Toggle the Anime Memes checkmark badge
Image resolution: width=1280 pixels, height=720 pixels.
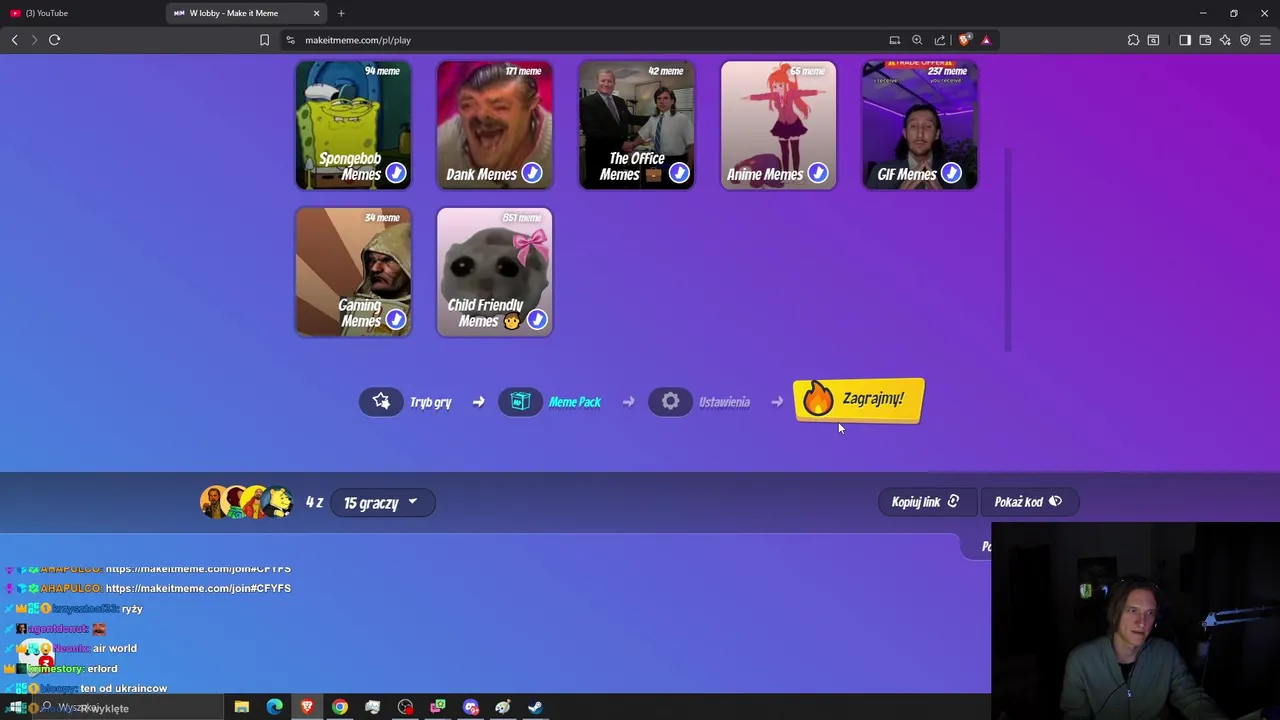[x=818, y=173]
